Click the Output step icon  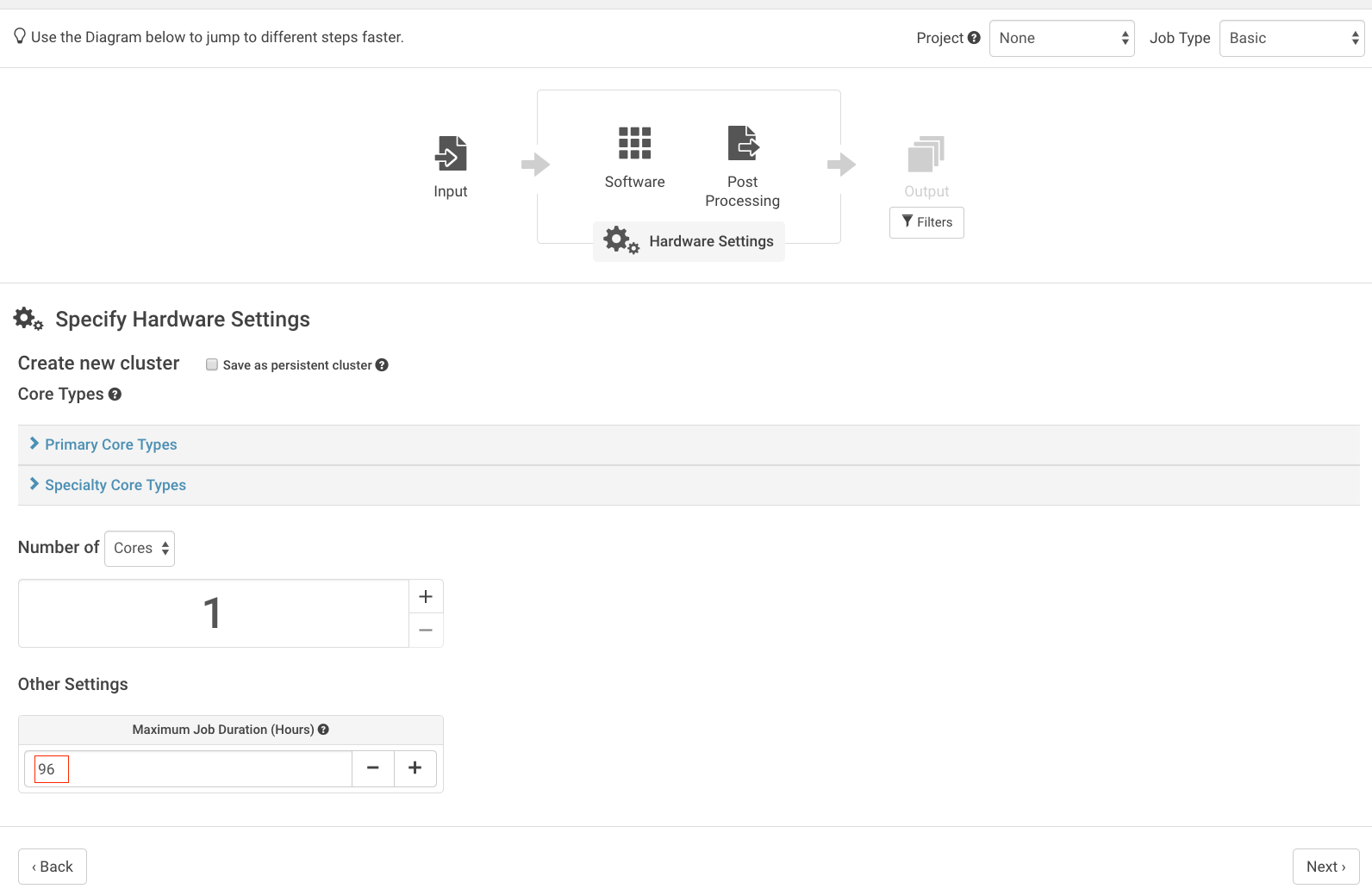(926, 154)
